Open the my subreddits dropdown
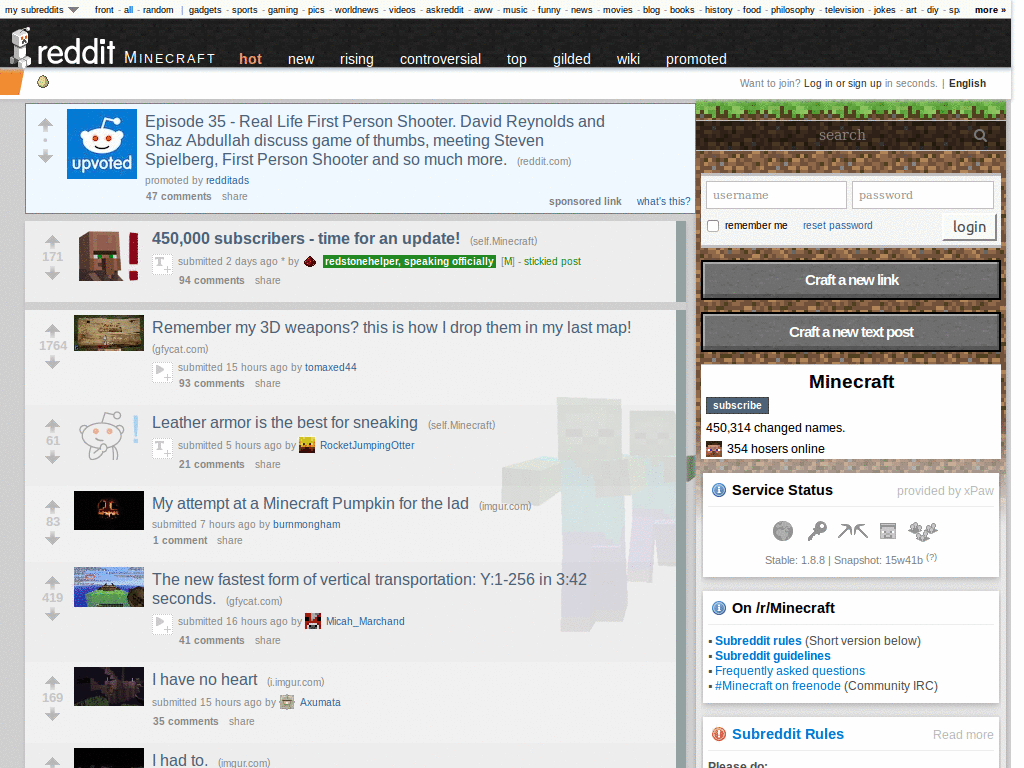The width and height of the screenshot is (1024, 768). click(x=42, y=10)
